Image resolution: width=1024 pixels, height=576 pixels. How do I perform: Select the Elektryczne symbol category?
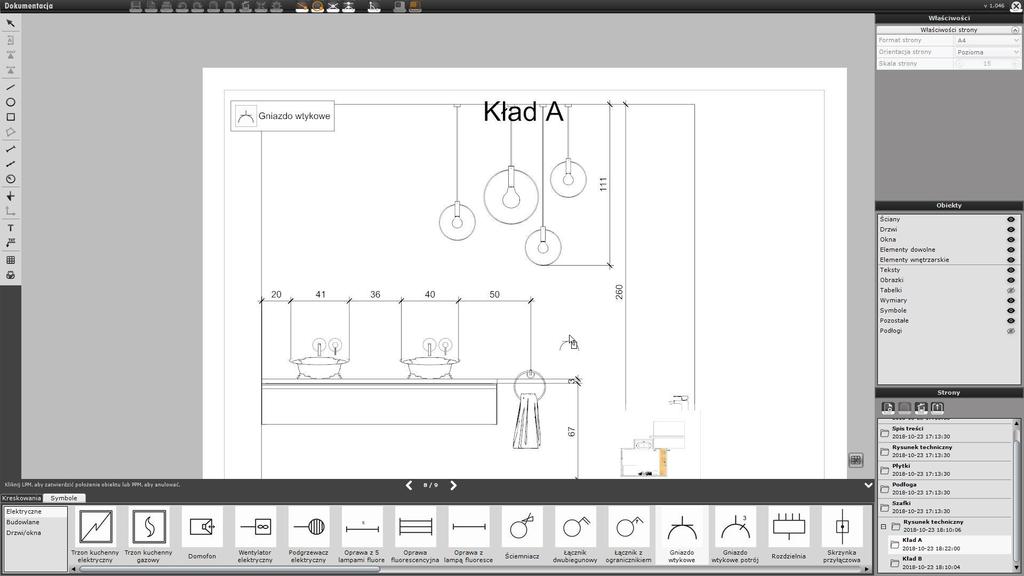tap(35, 512)
